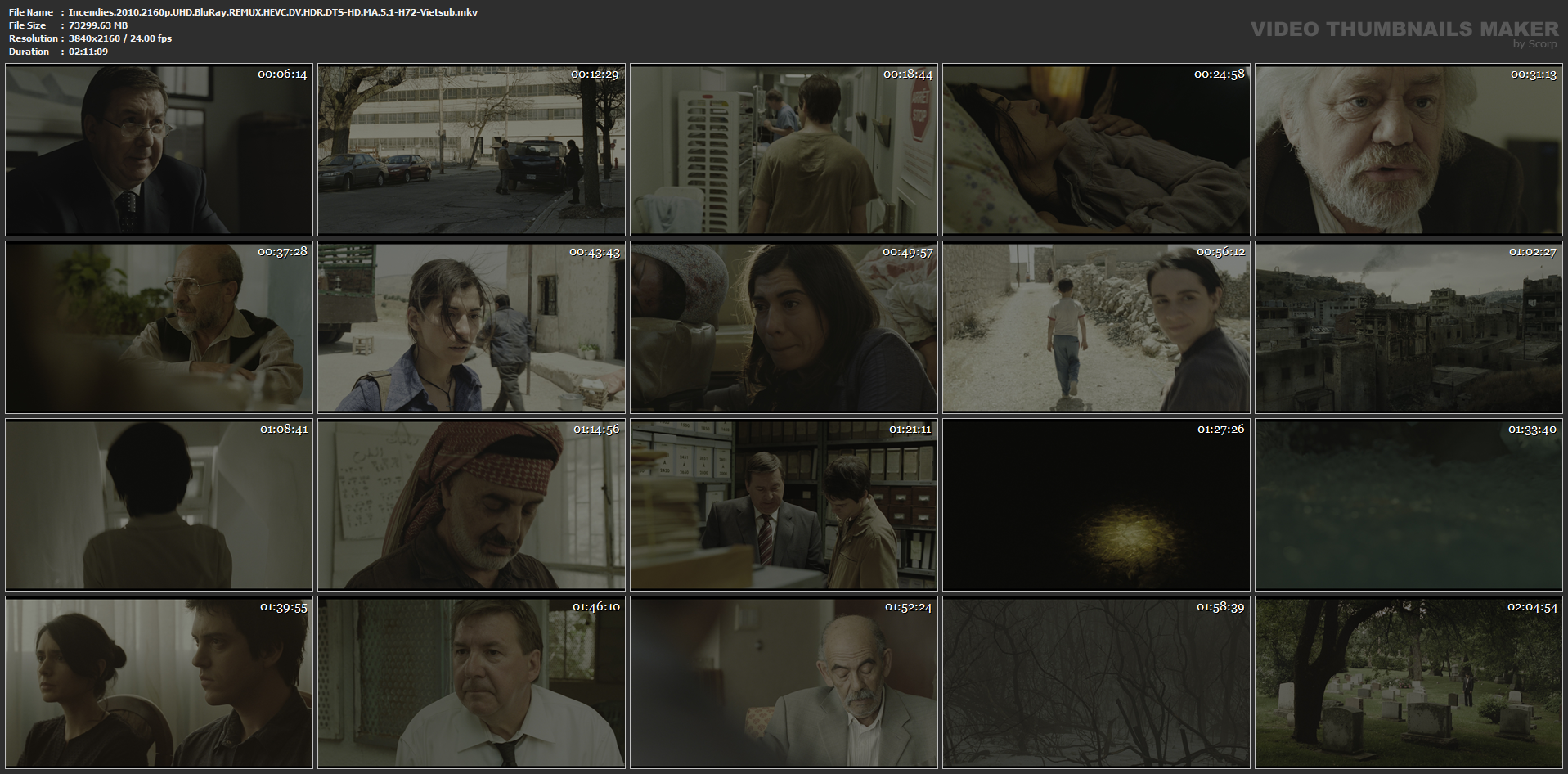Select the thumbnail at 01:39:55
1568x774 pixels.
[x=159, y=682]
